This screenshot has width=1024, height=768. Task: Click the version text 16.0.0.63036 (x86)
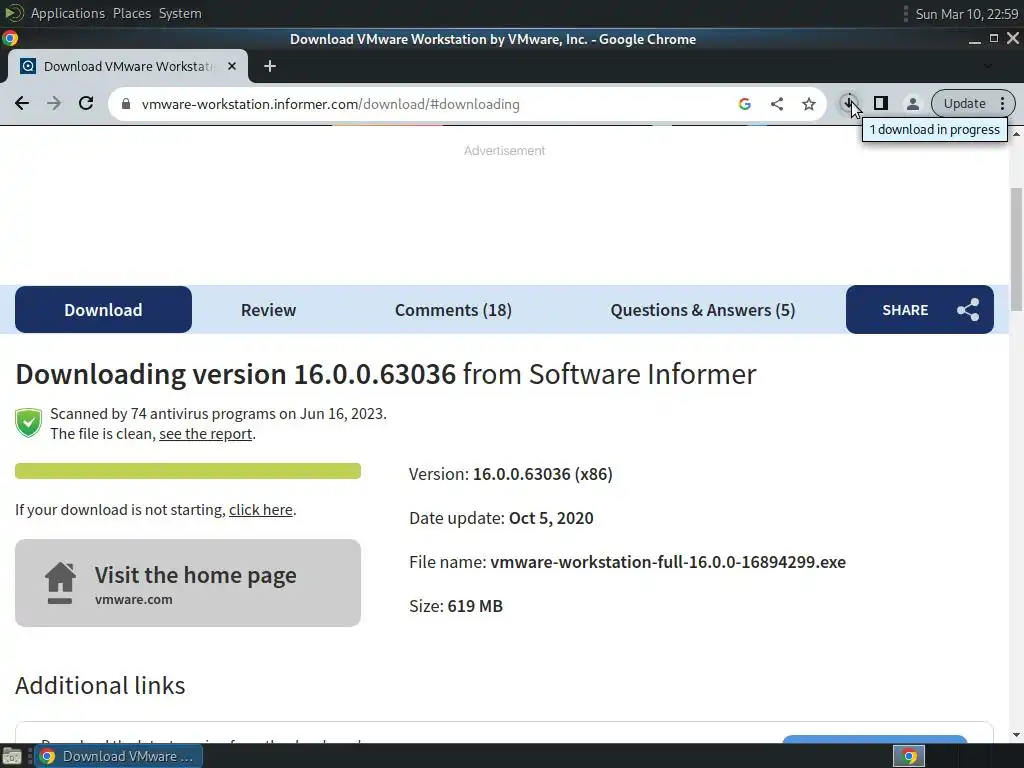tap(543, 474)
